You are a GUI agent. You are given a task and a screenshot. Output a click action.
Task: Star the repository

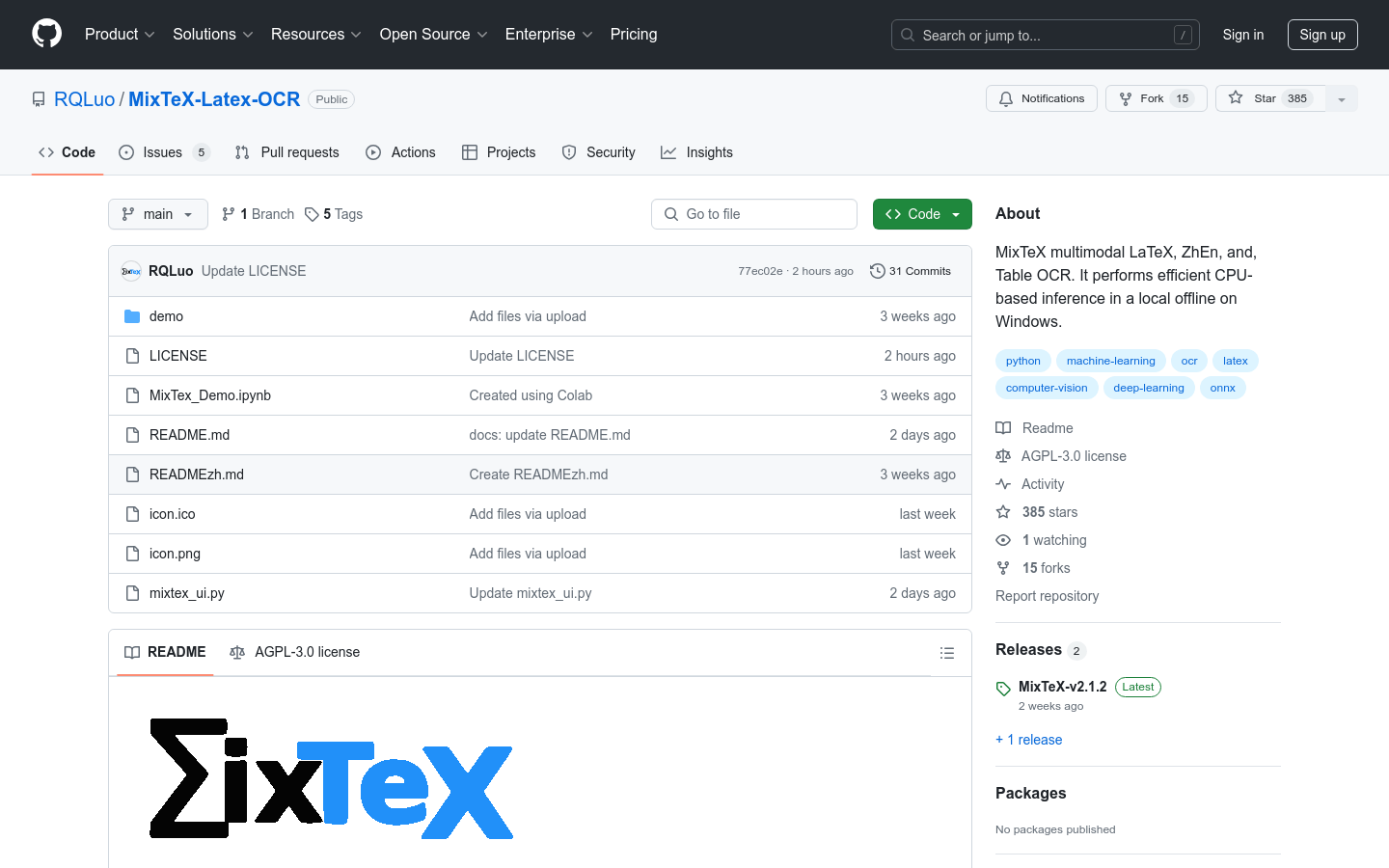point(1270,98)
